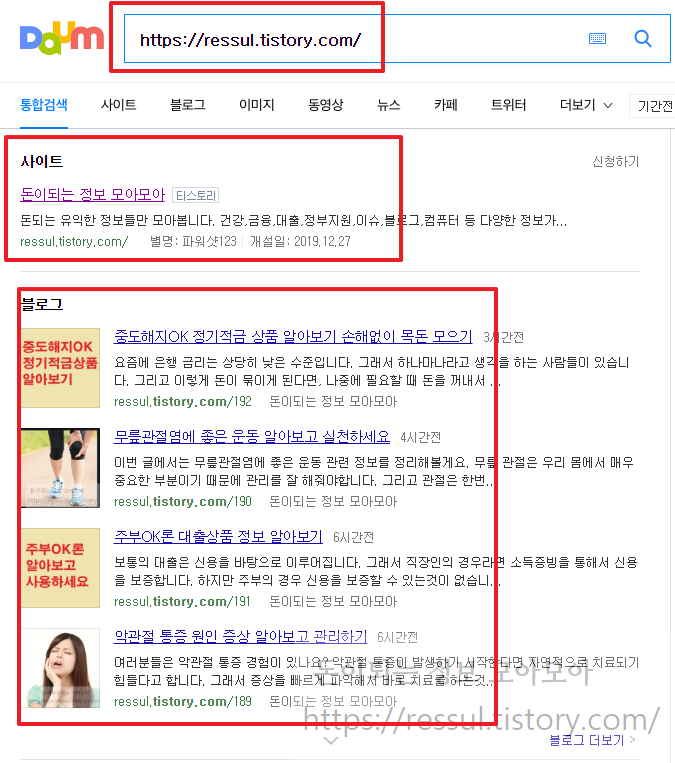Open the 돈이되는 정보 모아모아 site link
The width and height of the screenshot is (675, 763).
(92, 194)
